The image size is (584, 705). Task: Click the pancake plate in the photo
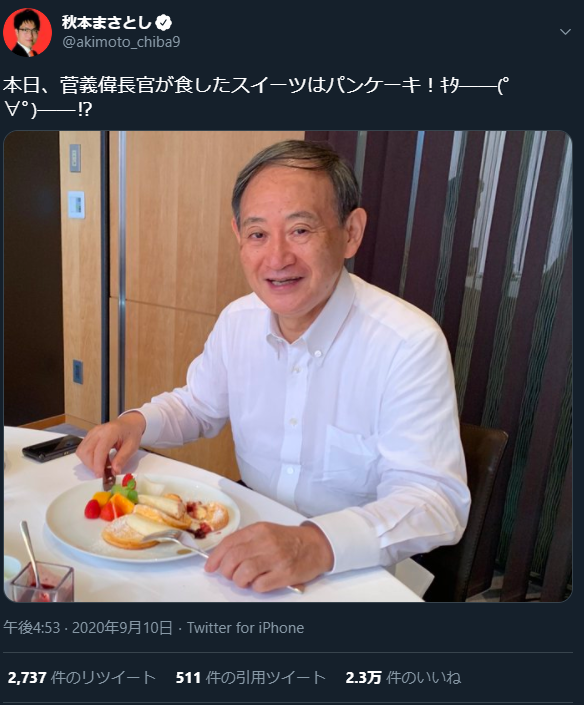click(x=143, y=518)
